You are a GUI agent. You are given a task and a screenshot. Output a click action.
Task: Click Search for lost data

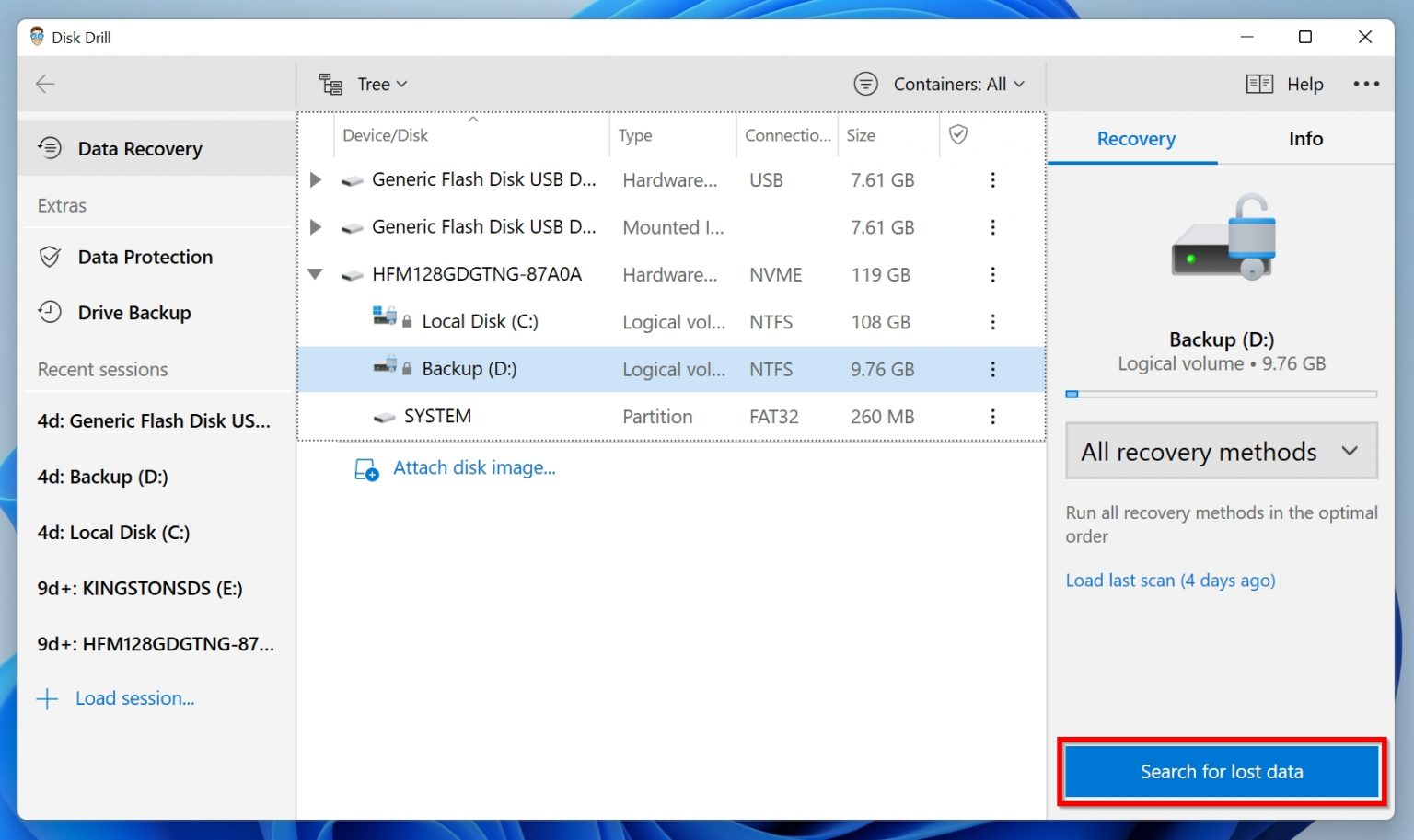[1221, 772]
